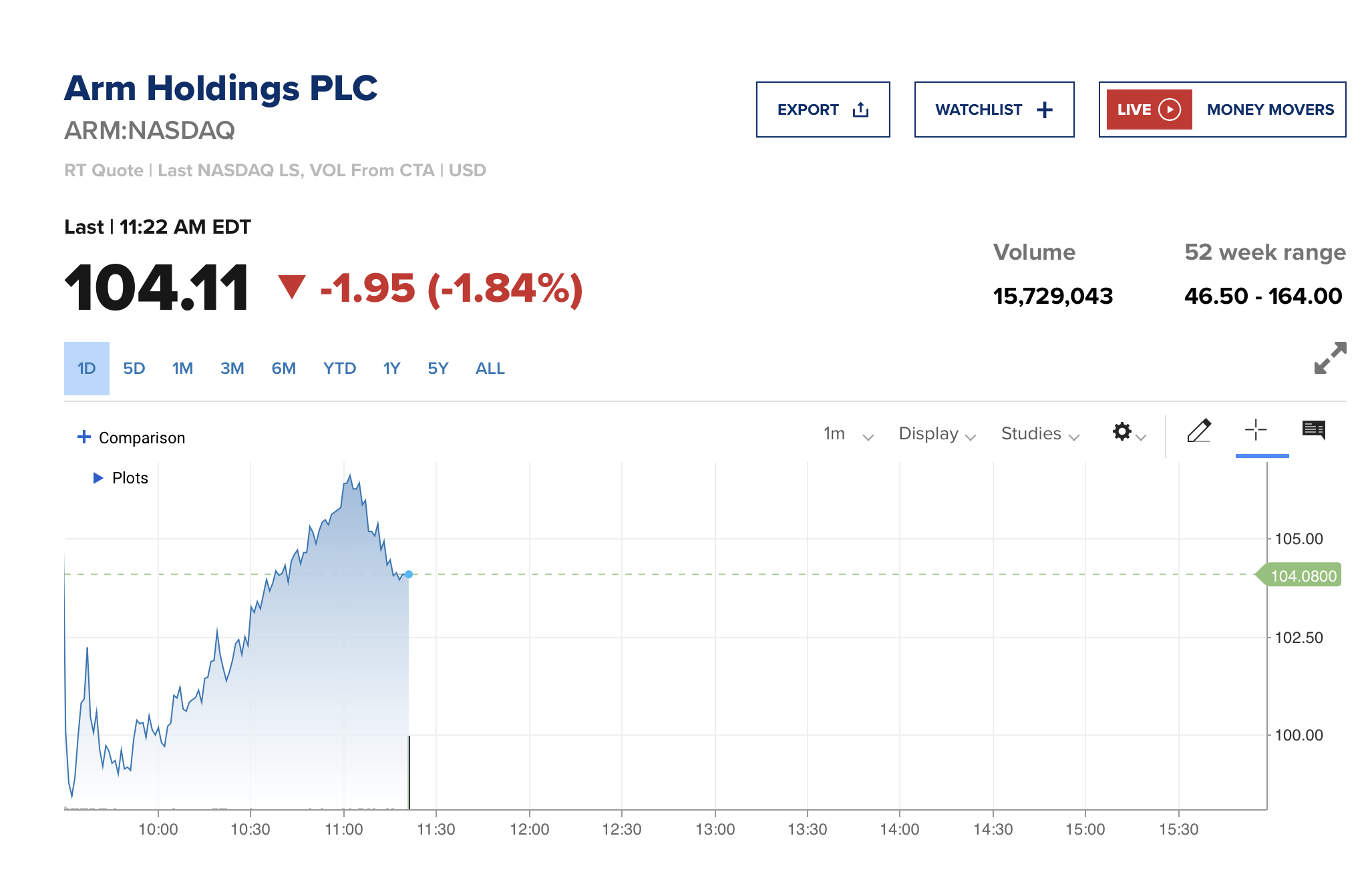Open the Display dropdown

point(936,434)
